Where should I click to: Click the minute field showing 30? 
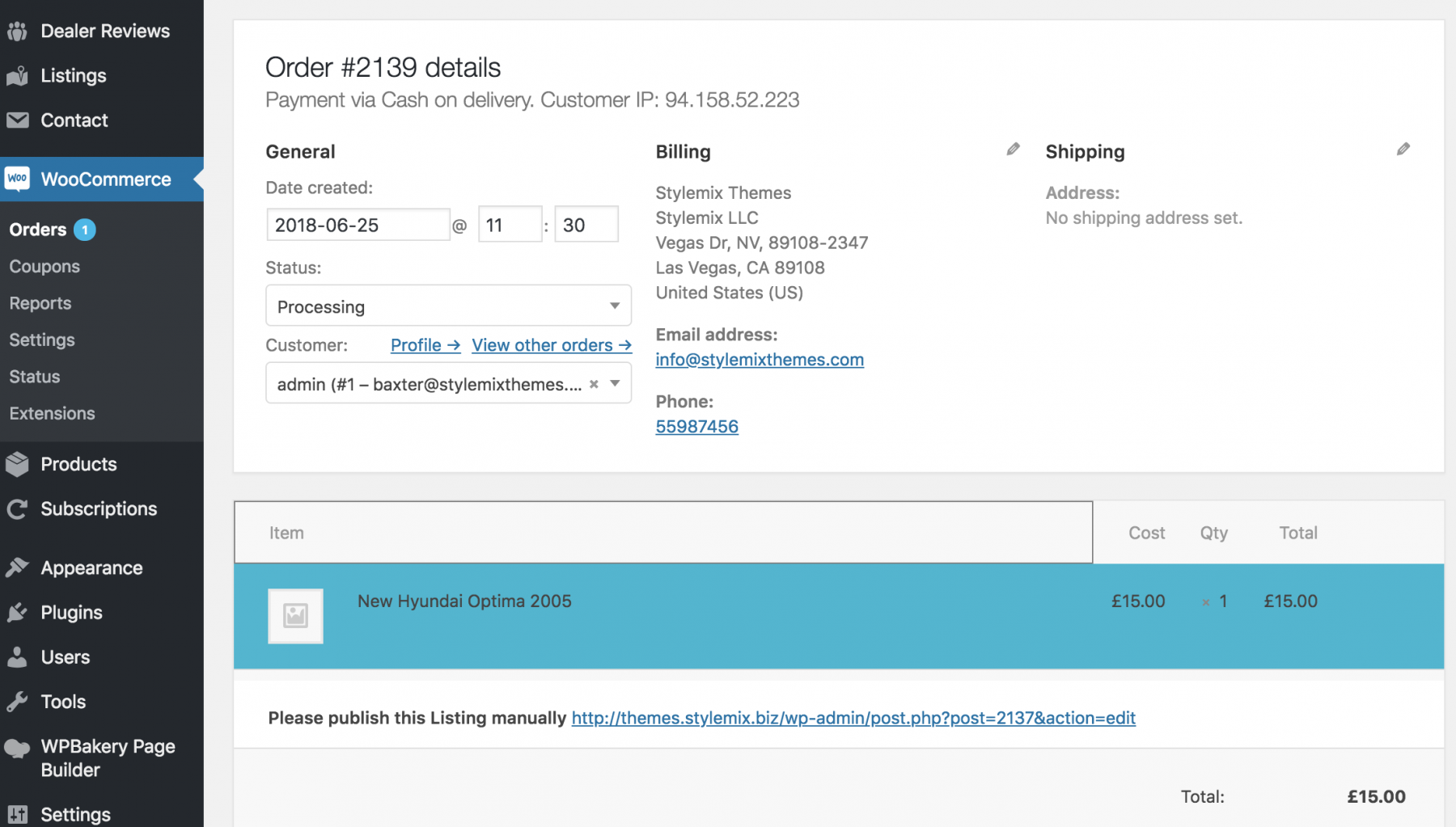[x=586, y=225]
